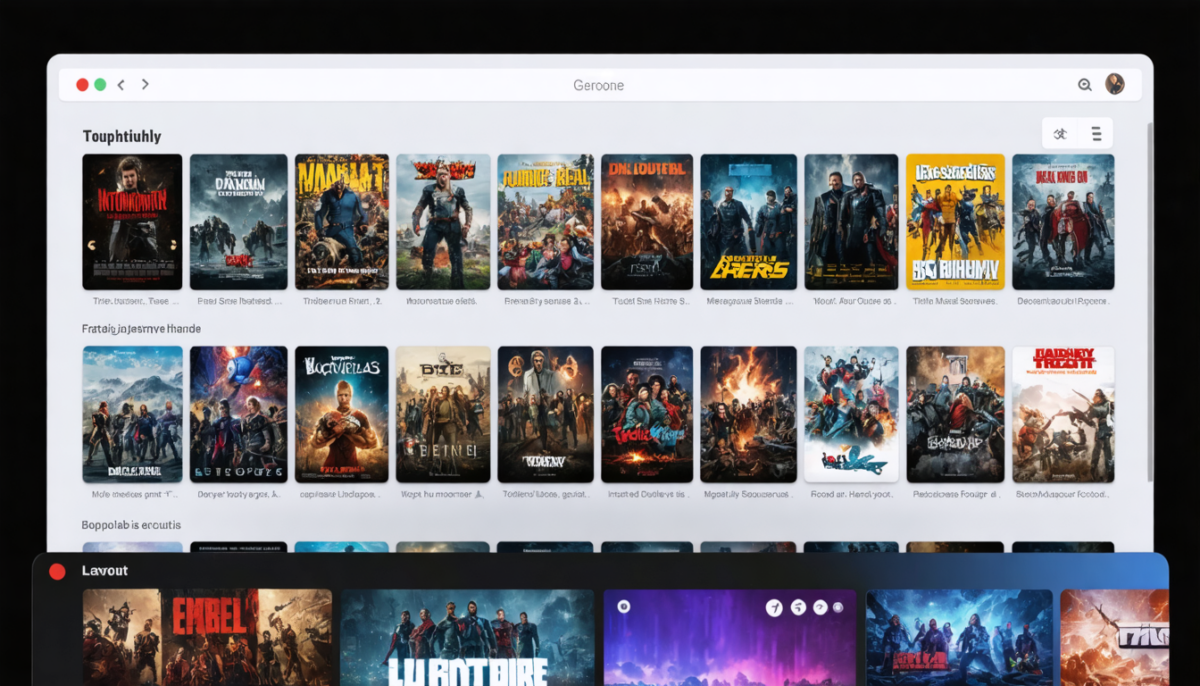1200x686 pixels.
Task: Click the "Geroone" address bar
Action: point(599,85)
